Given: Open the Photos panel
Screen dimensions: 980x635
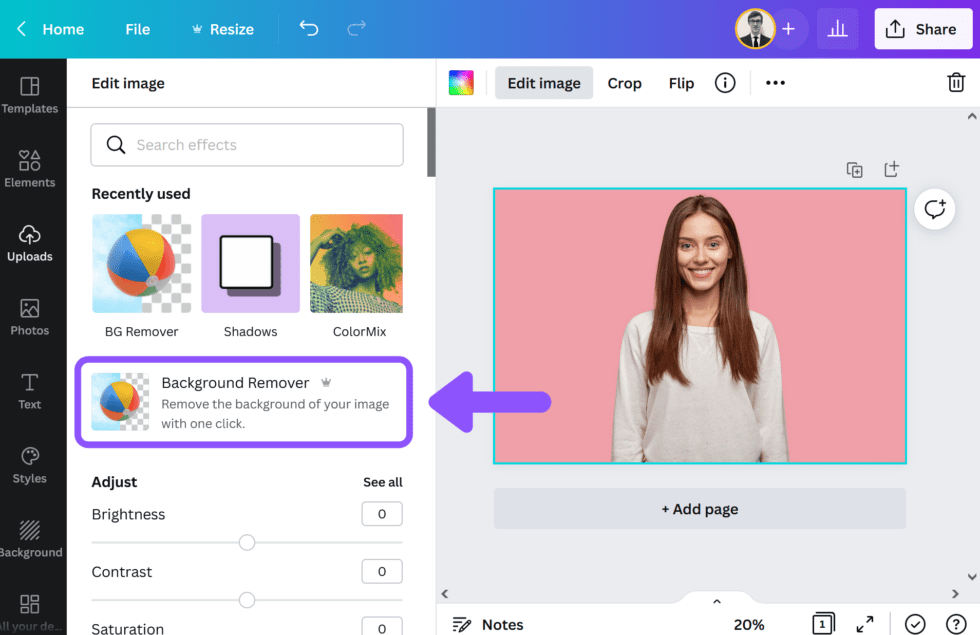Looking at the screenshot, I should 31,317.
